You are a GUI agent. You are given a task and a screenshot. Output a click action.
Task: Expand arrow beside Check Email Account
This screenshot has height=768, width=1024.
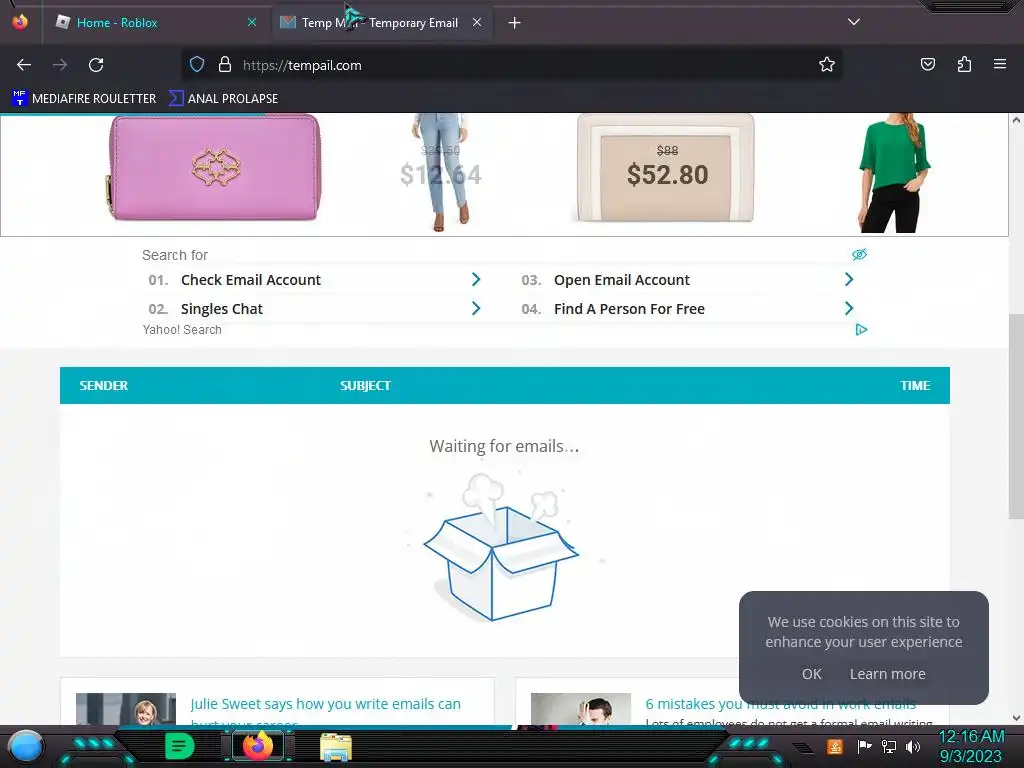click(476, 280)
